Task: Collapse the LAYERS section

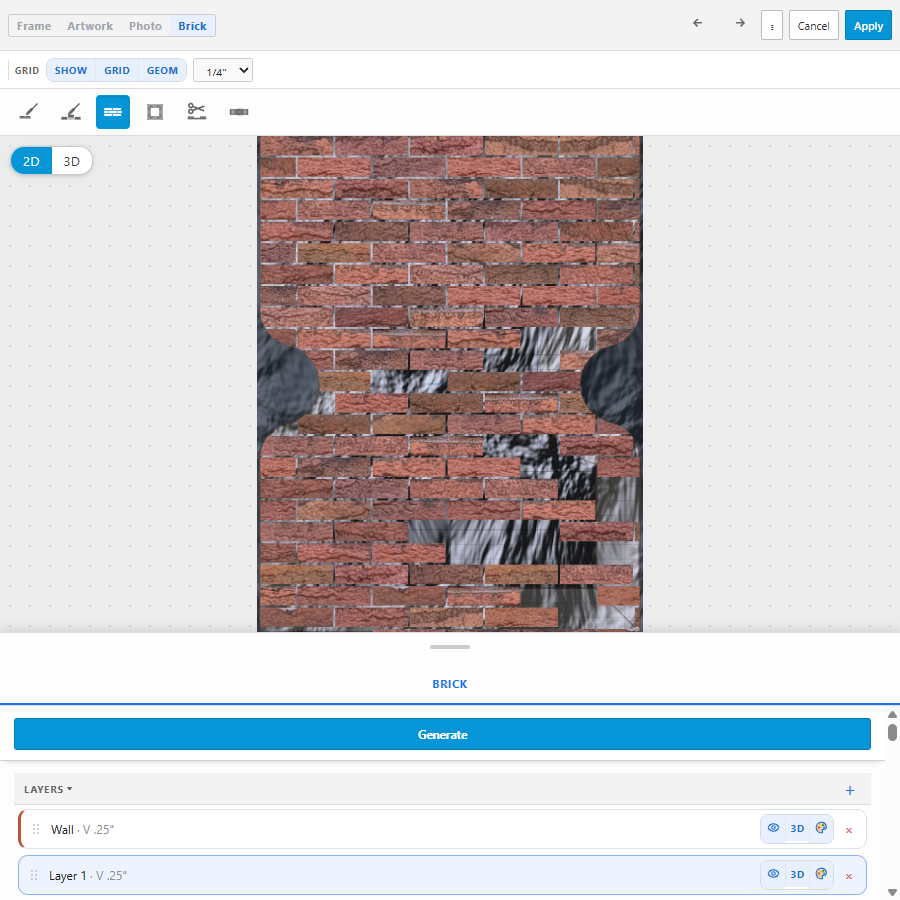Action: point(48,789)
